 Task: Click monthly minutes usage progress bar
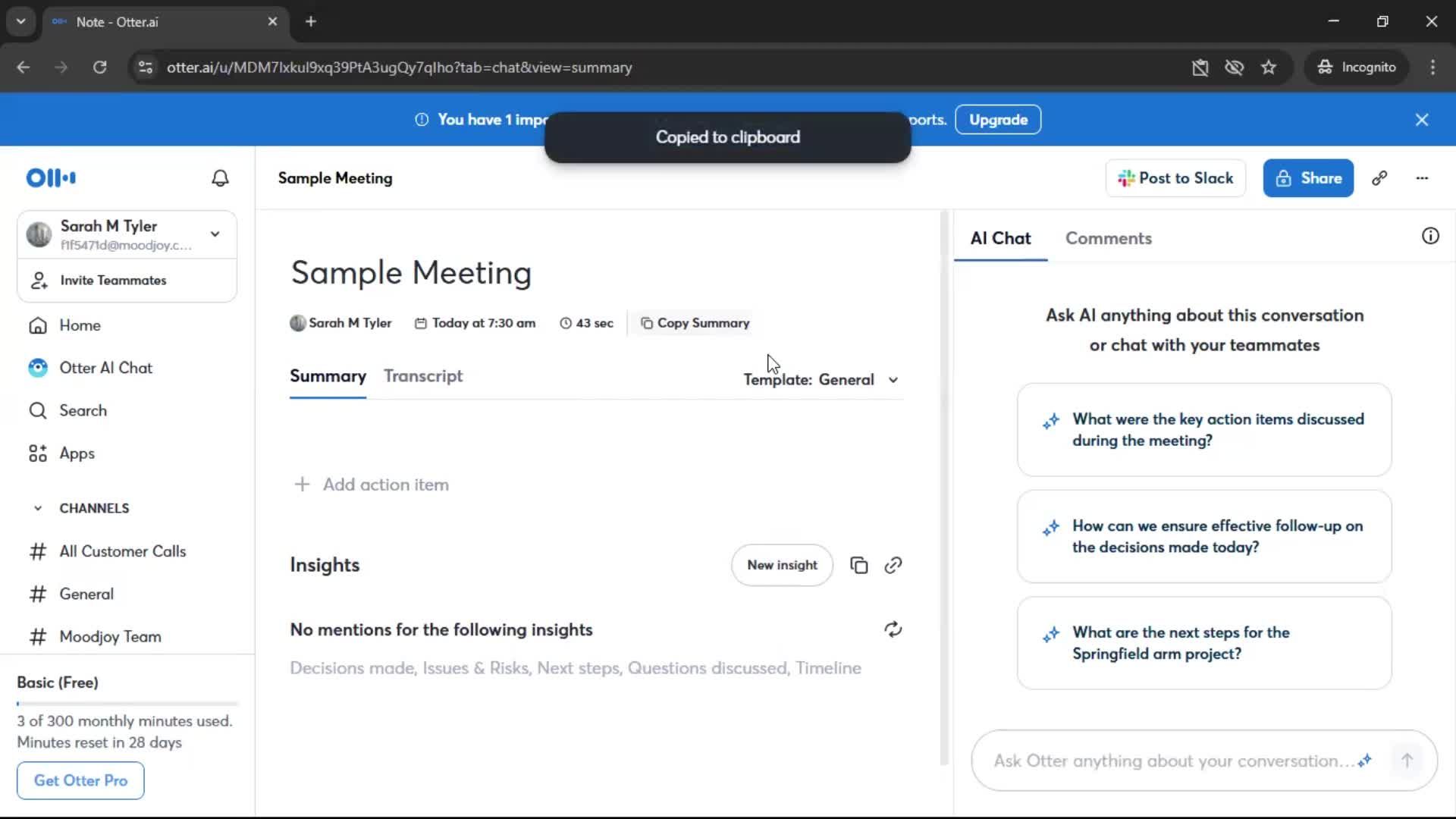click(127, 704)
